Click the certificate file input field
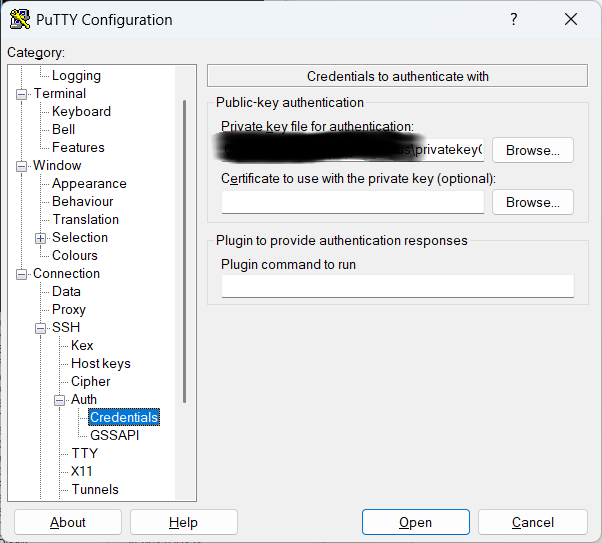Viewport: 602px width, 543px height. [x=352, y=202]
